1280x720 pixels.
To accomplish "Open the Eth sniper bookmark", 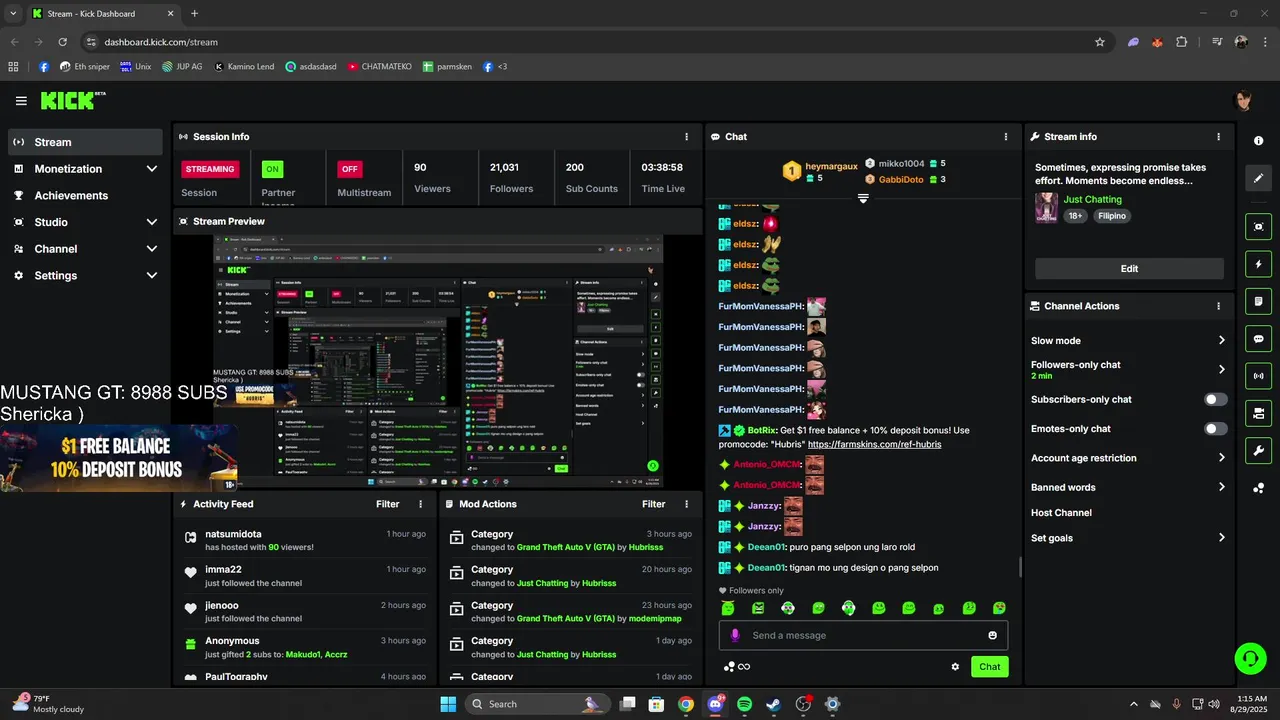I will [84, 67].
